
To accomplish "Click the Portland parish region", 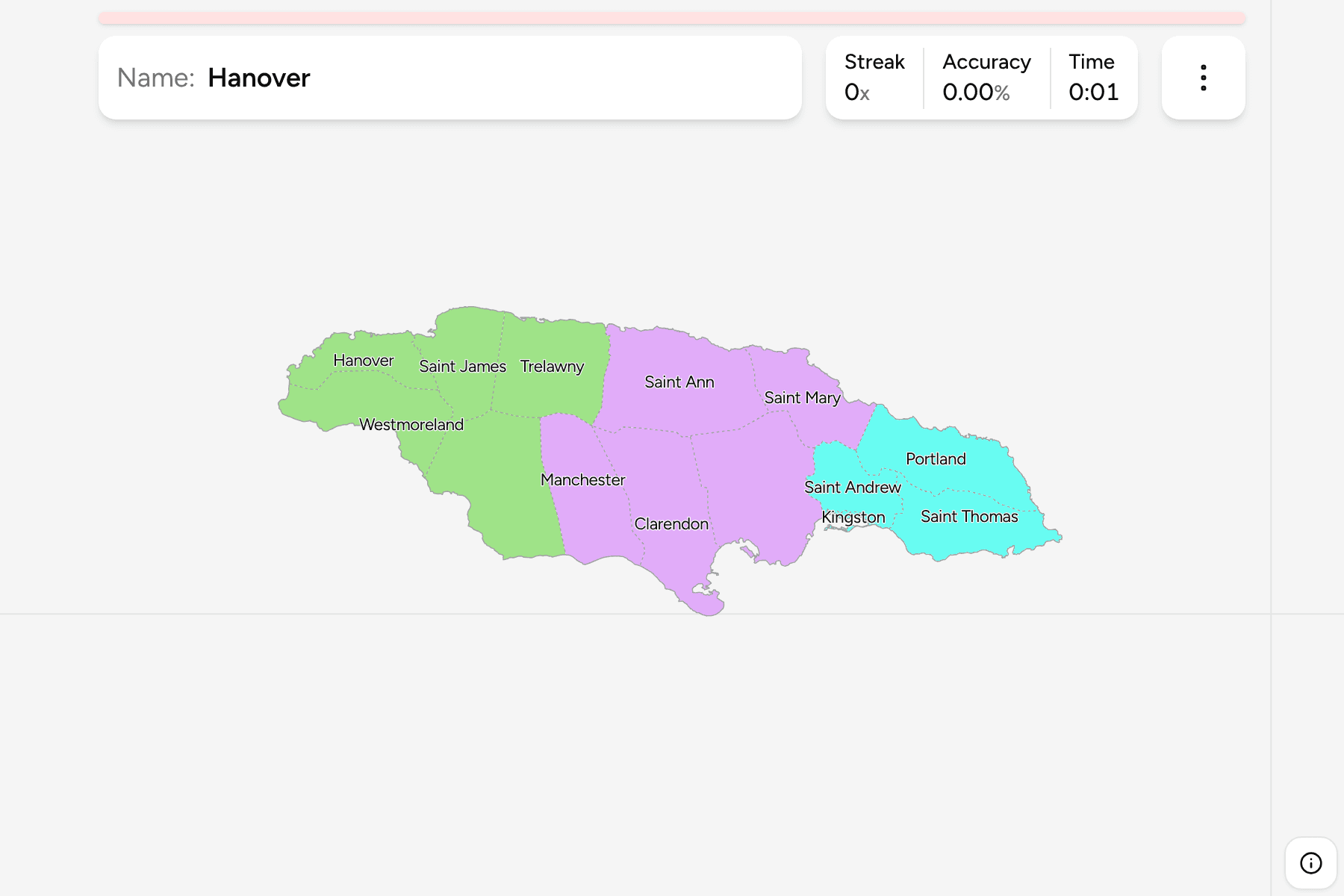I will 936,459.
